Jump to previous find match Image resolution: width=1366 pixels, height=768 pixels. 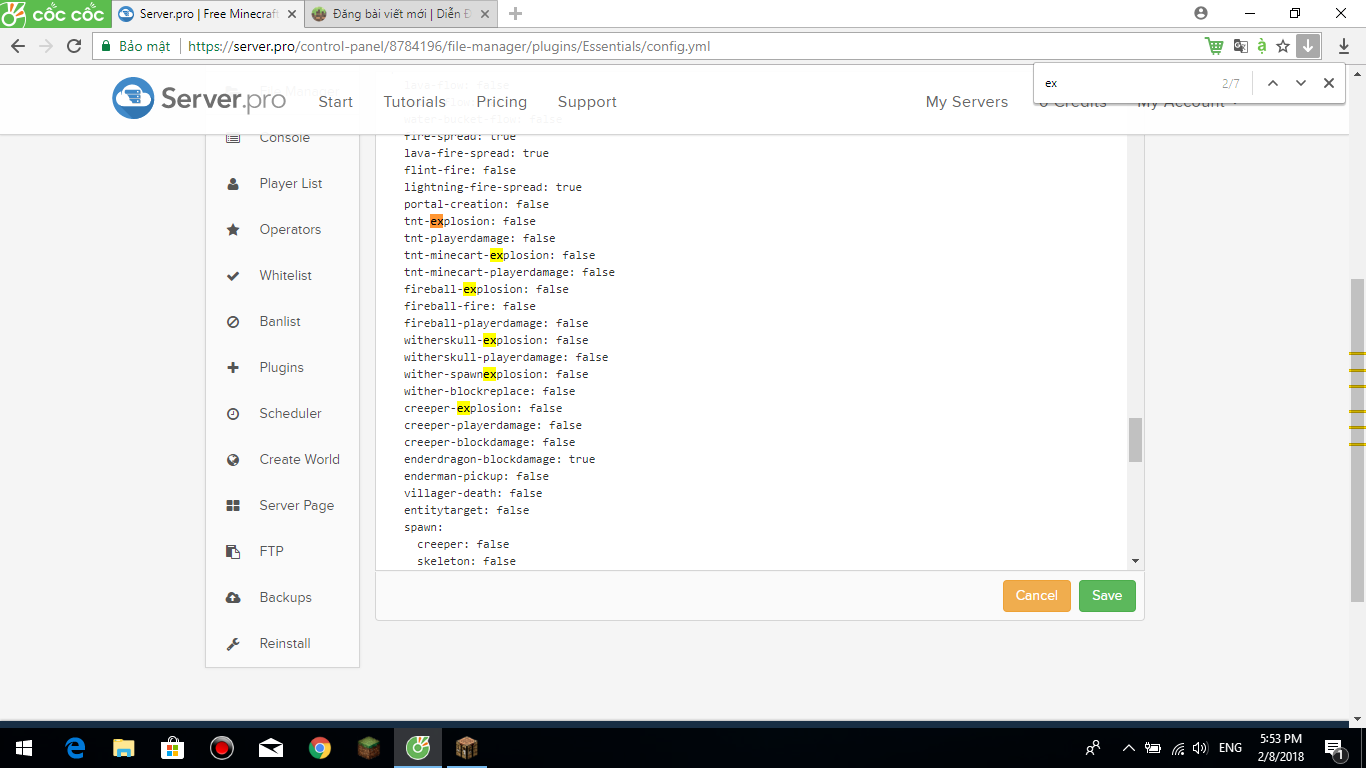coord(1273,83)
